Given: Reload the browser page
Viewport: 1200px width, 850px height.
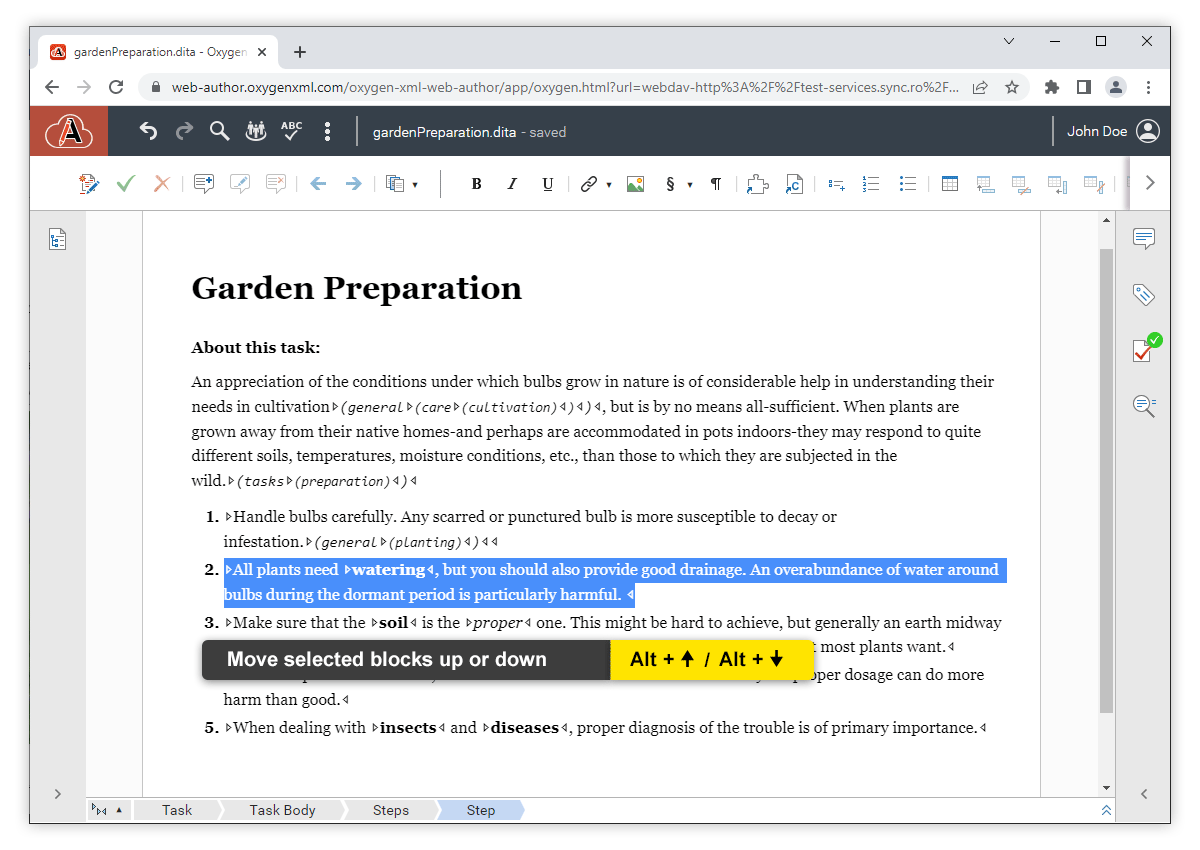Looking at the screenshot, I should [116, 87].
